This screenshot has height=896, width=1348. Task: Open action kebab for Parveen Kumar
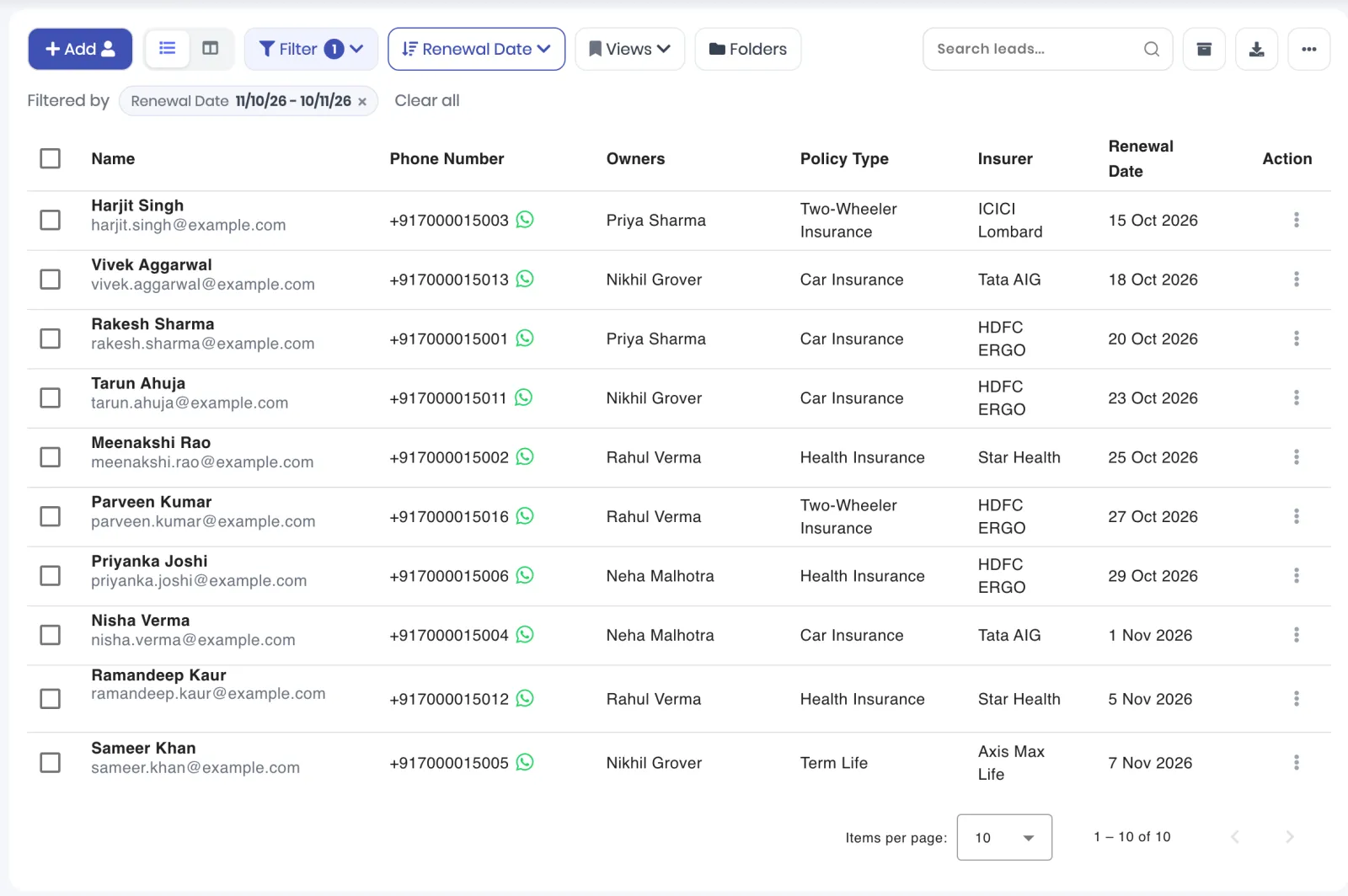1296,516
